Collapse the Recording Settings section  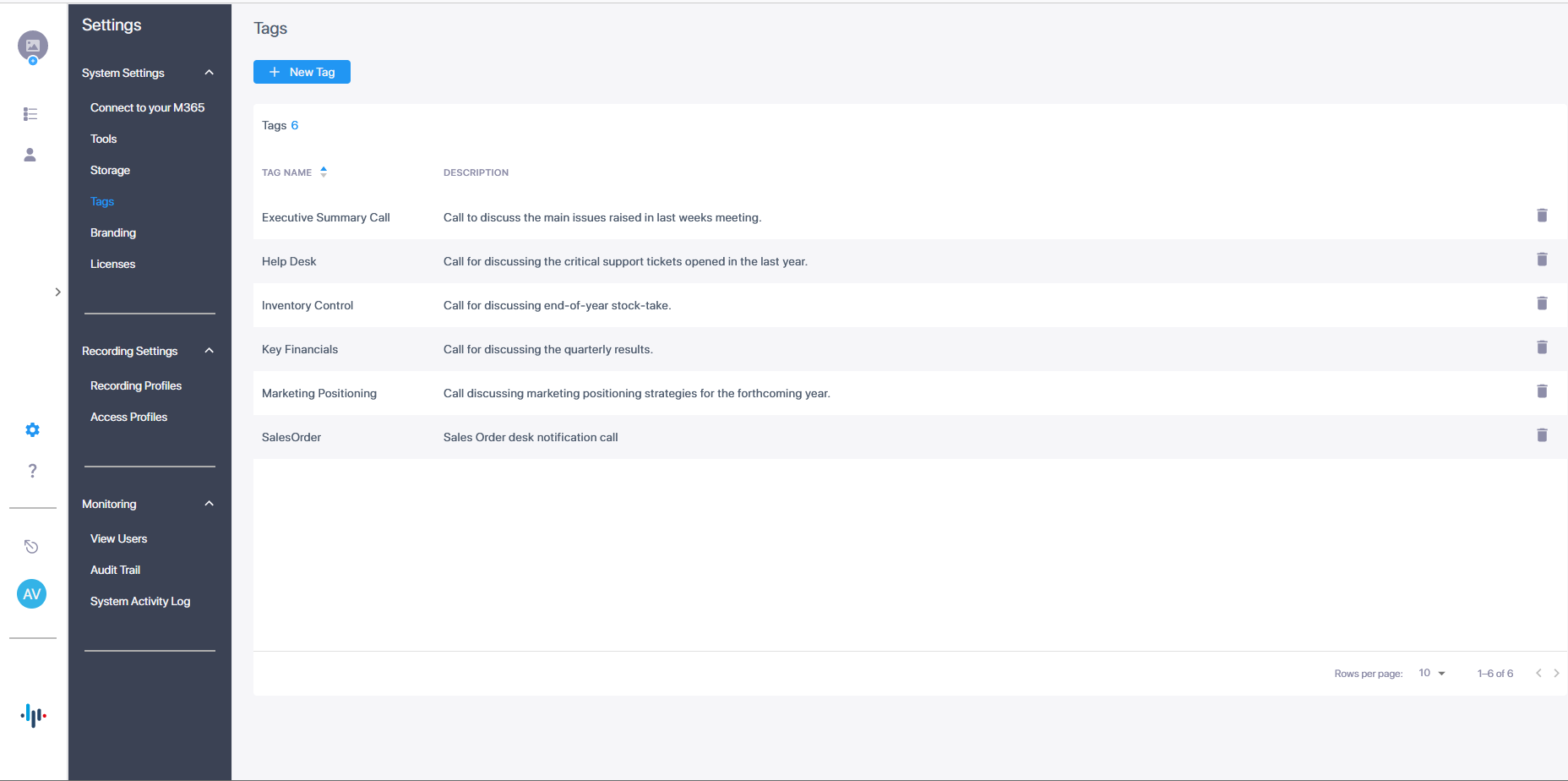[209, 351]
